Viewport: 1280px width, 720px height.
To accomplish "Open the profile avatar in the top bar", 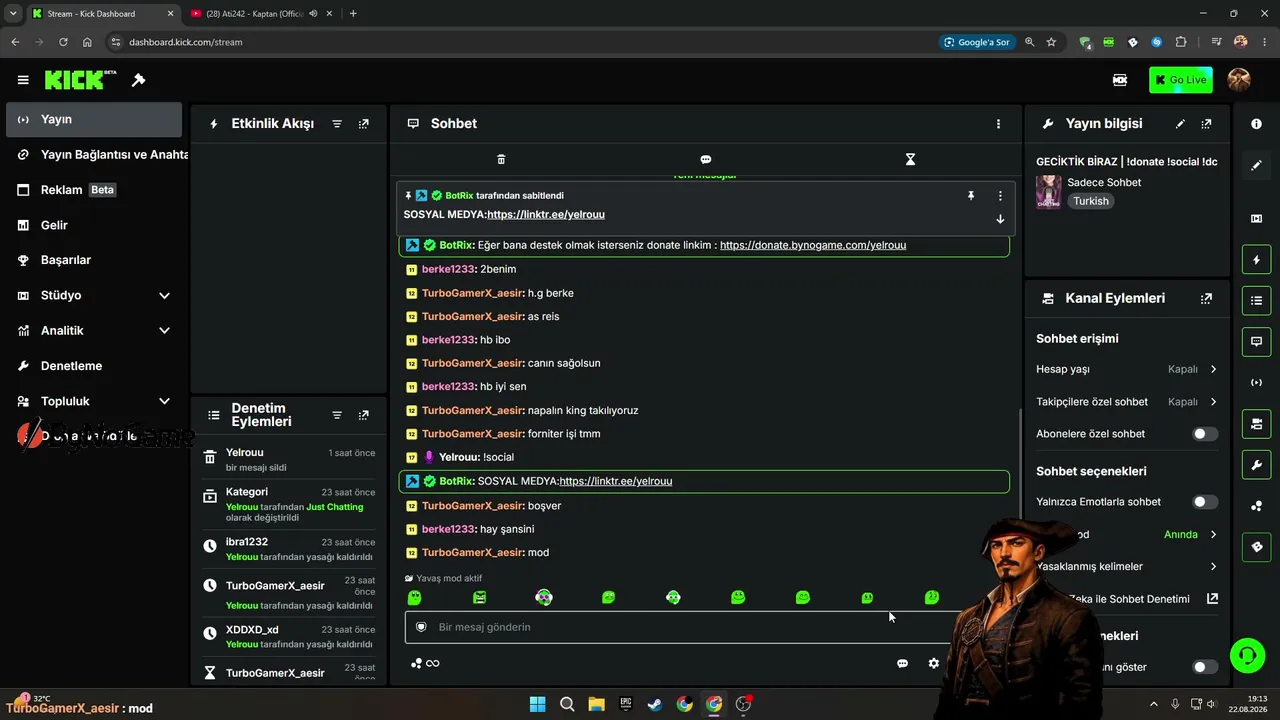I will pyautogui.click(x=1239, y=80).
